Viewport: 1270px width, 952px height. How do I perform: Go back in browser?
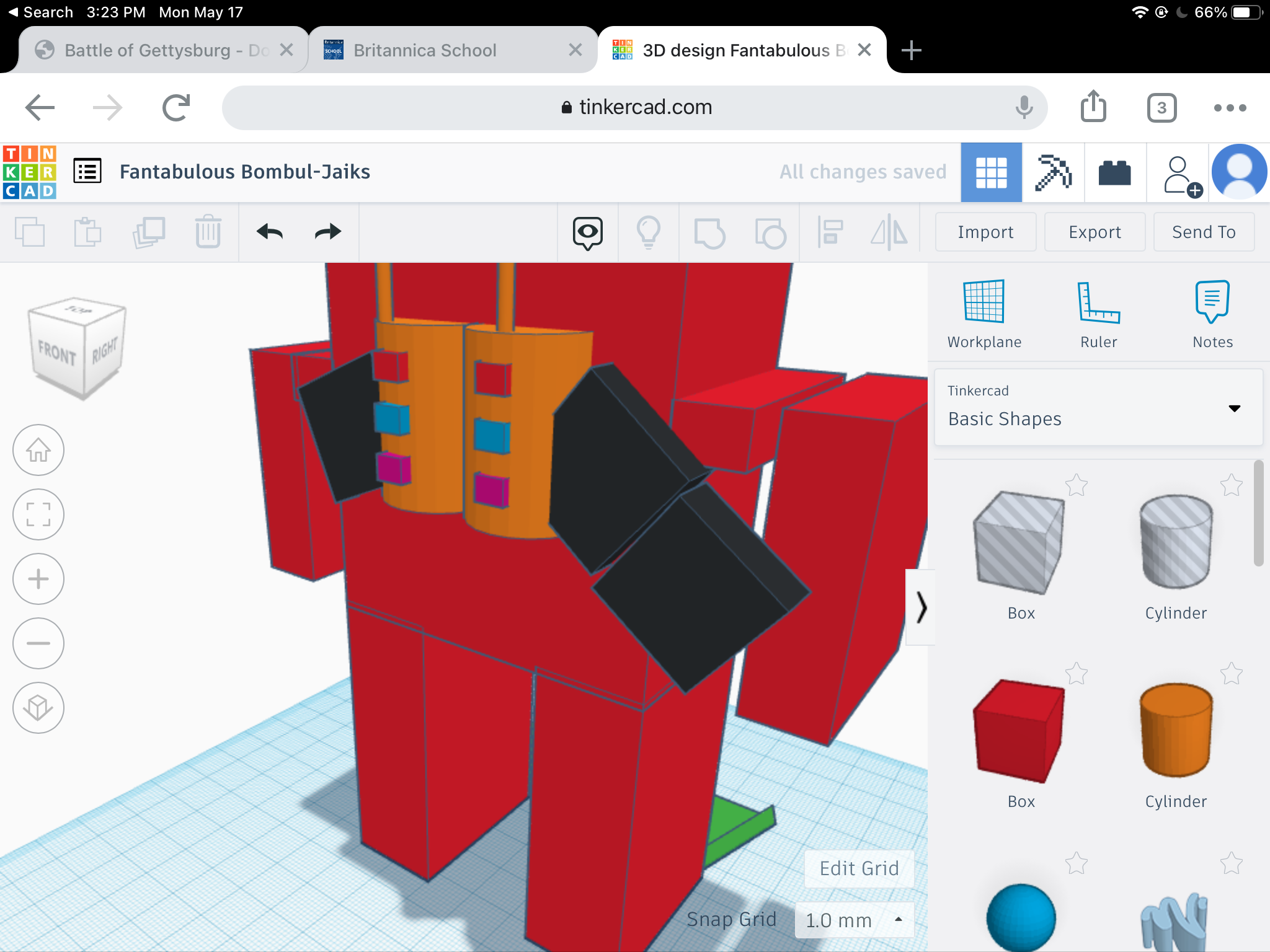click(40, 108)
